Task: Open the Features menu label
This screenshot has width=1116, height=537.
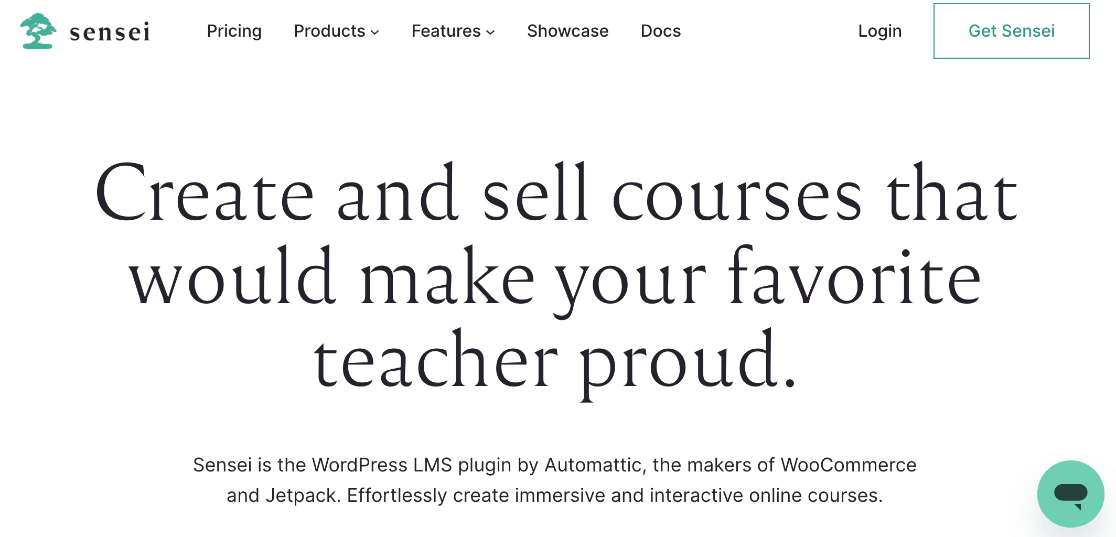Action: point(446,31)
